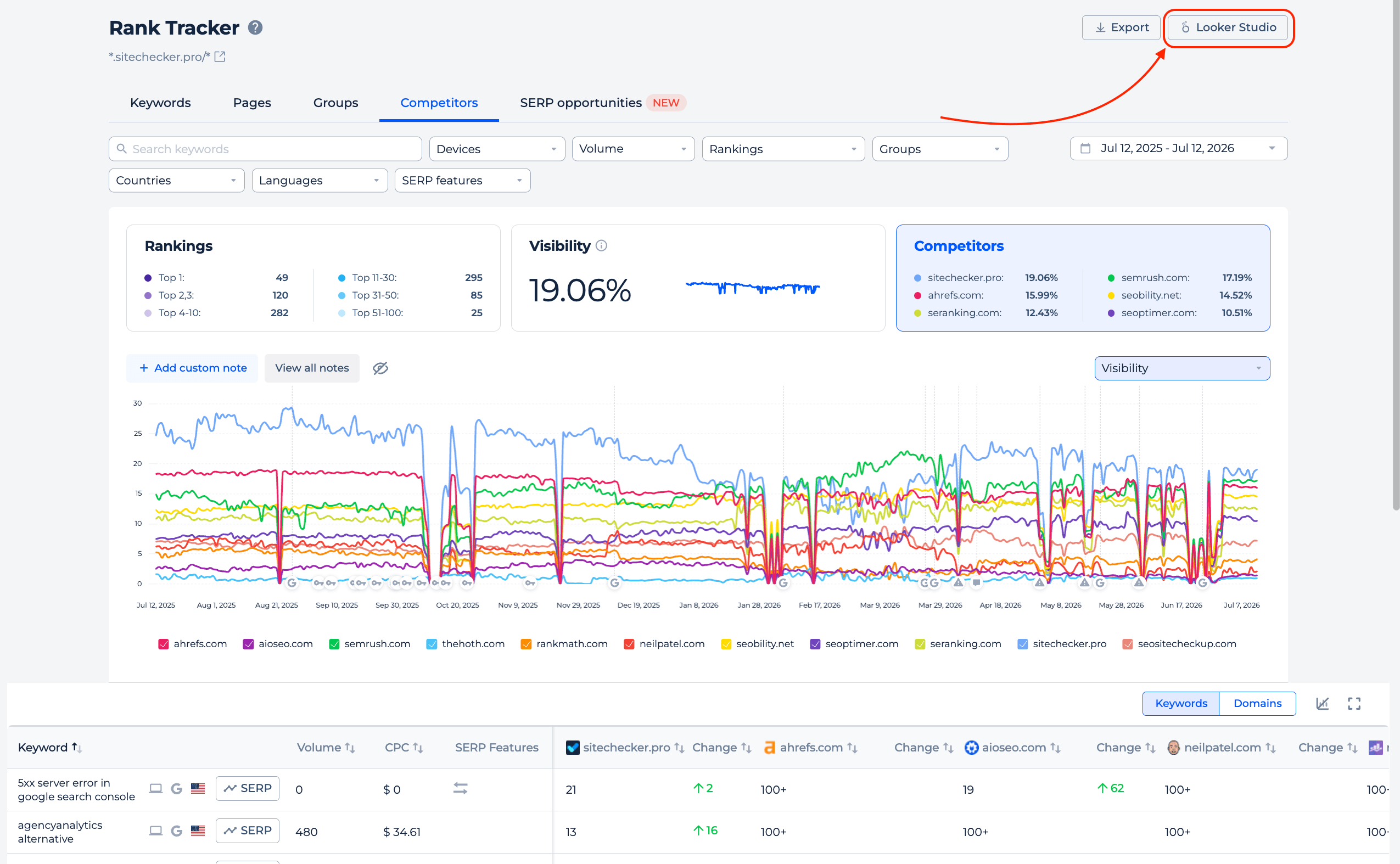Image resolution: width=1400 pixels, height=864 pixels.
Task: Toggle sitechecker.pro legend checkbox
Action: point(1022,644)
